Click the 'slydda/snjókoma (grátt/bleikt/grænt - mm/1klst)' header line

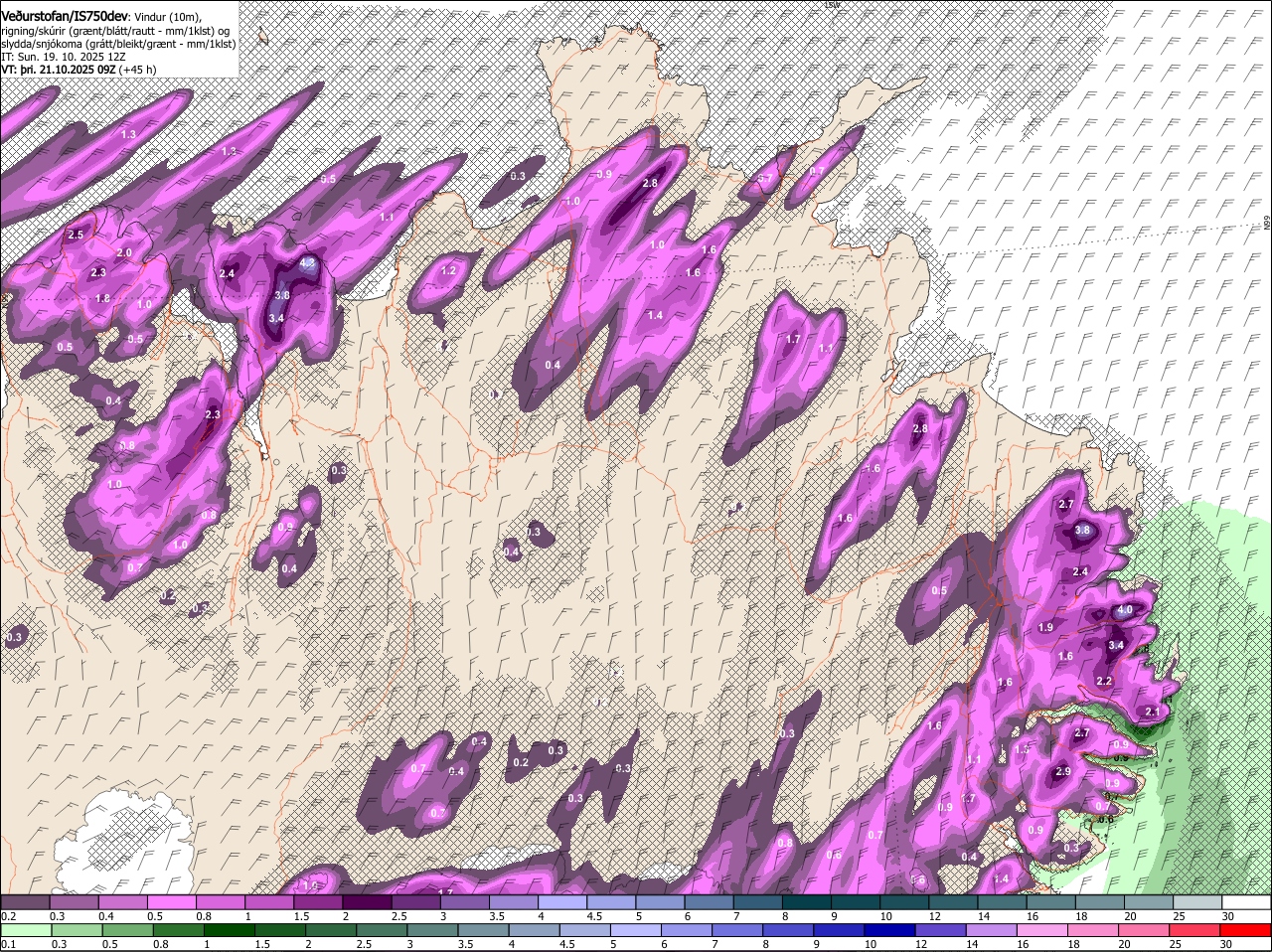118,44
